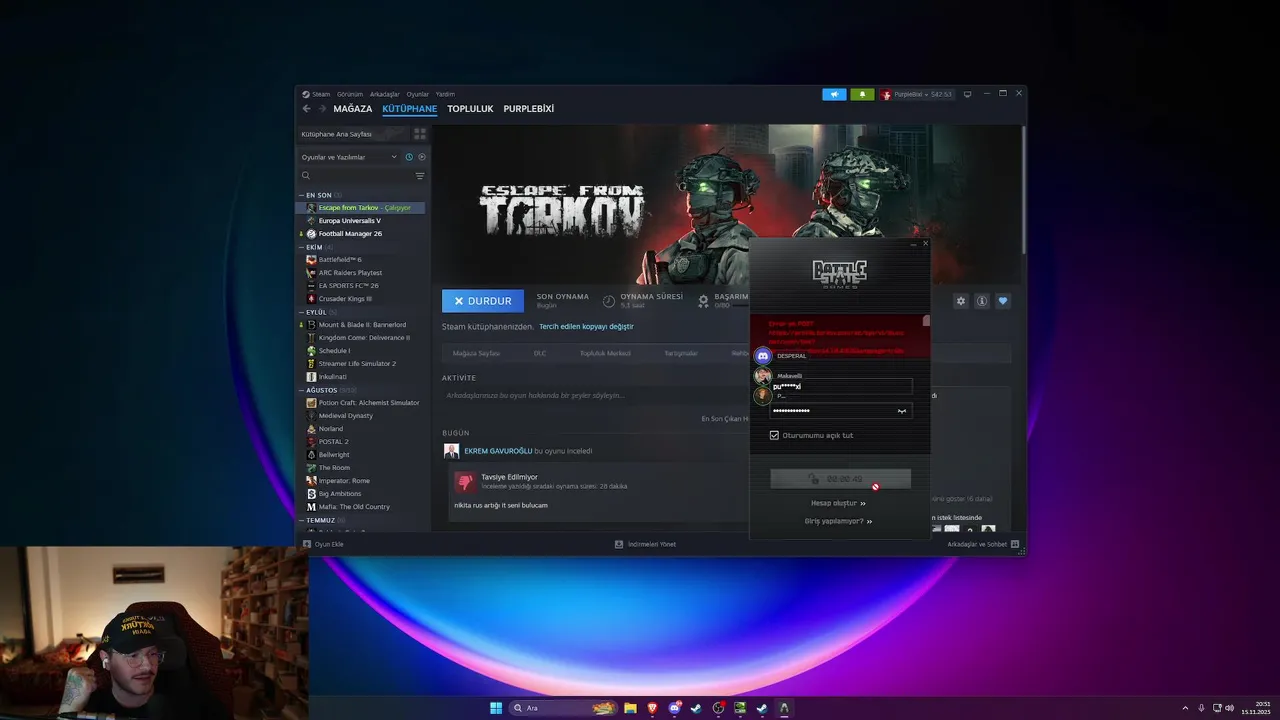Open Escape from Tarkov taskbar icon
The height and width of the screenshot is (720, 1280).
pyautogui.click(x=784, y=708)
